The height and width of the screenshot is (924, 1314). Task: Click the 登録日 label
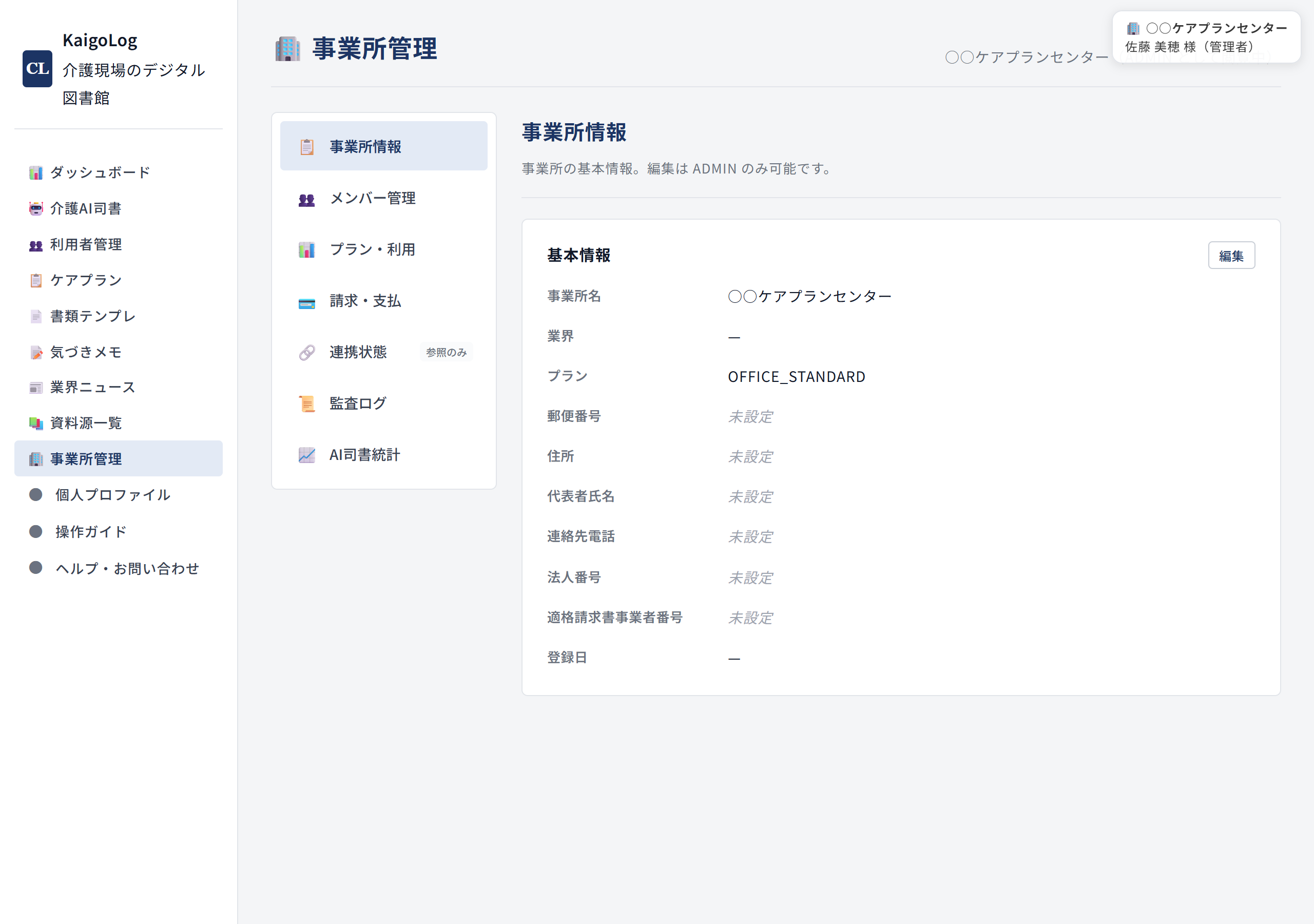567,658
